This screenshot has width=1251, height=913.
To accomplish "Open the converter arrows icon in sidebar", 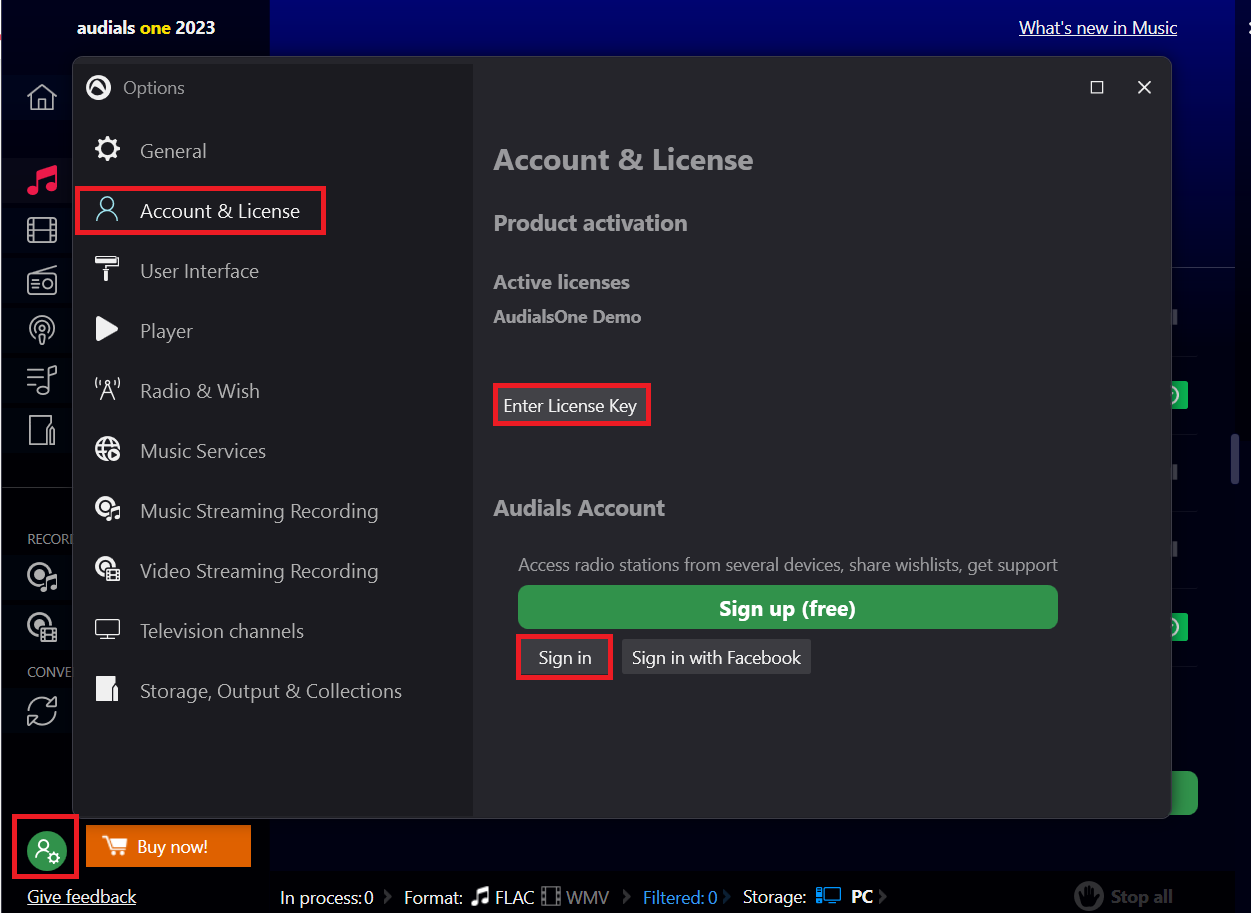I will (x=42, y=711).
